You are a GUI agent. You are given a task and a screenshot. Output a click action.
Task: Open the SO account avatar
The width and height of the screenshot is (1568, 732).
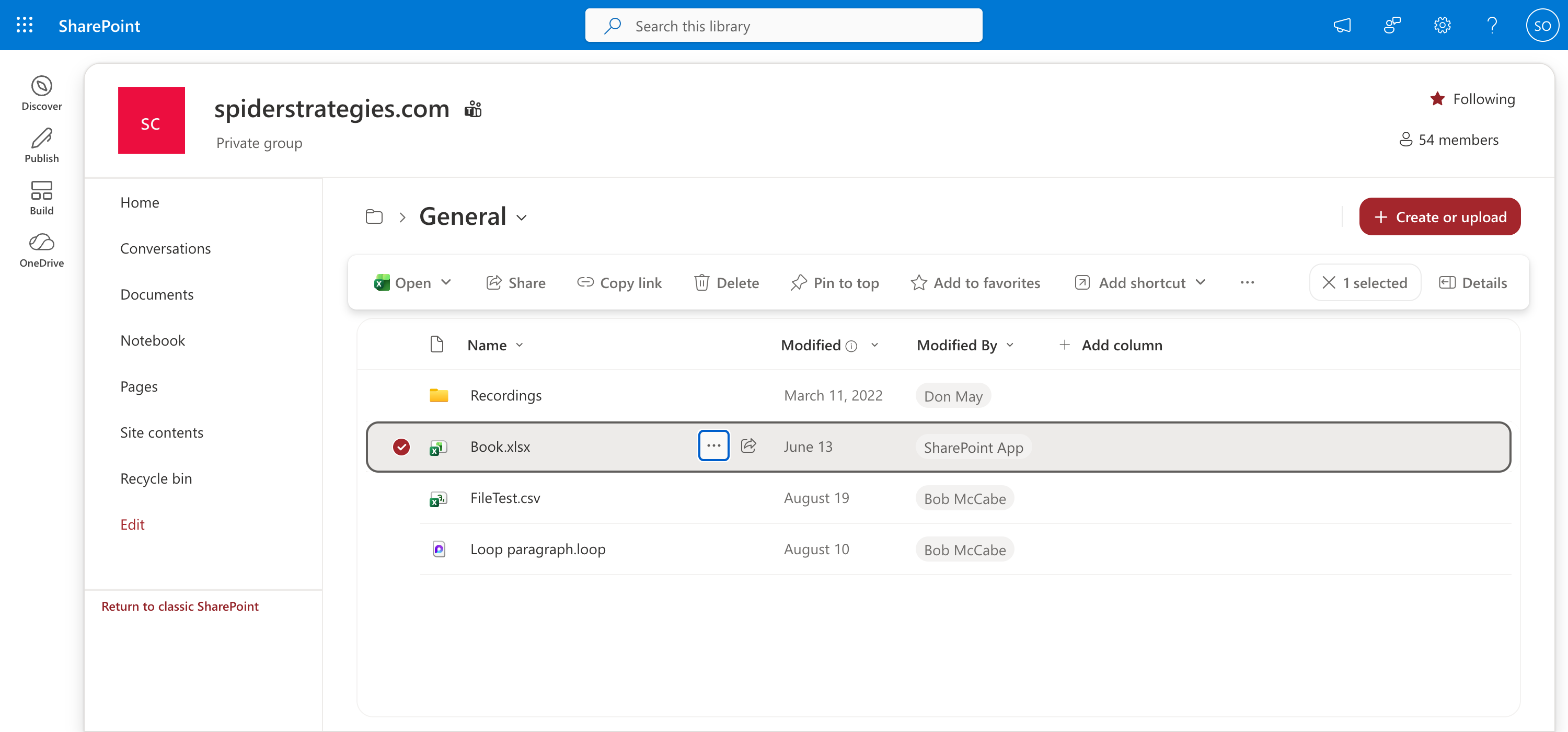(1542, 25)
